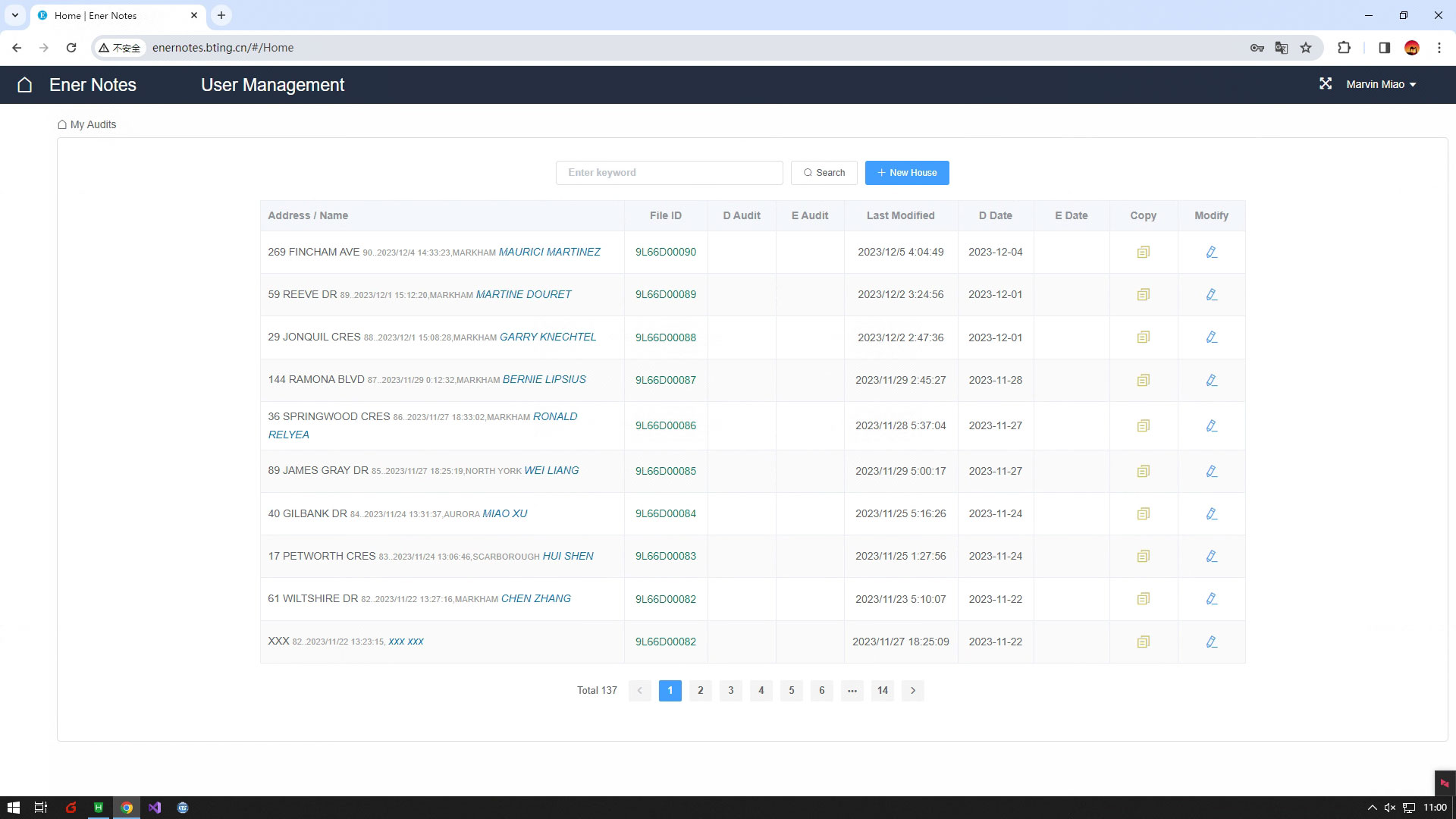Show hidden system tray icons
Screen dimensions: 1456x819
pyautogui.click(x=1371, y=808)
